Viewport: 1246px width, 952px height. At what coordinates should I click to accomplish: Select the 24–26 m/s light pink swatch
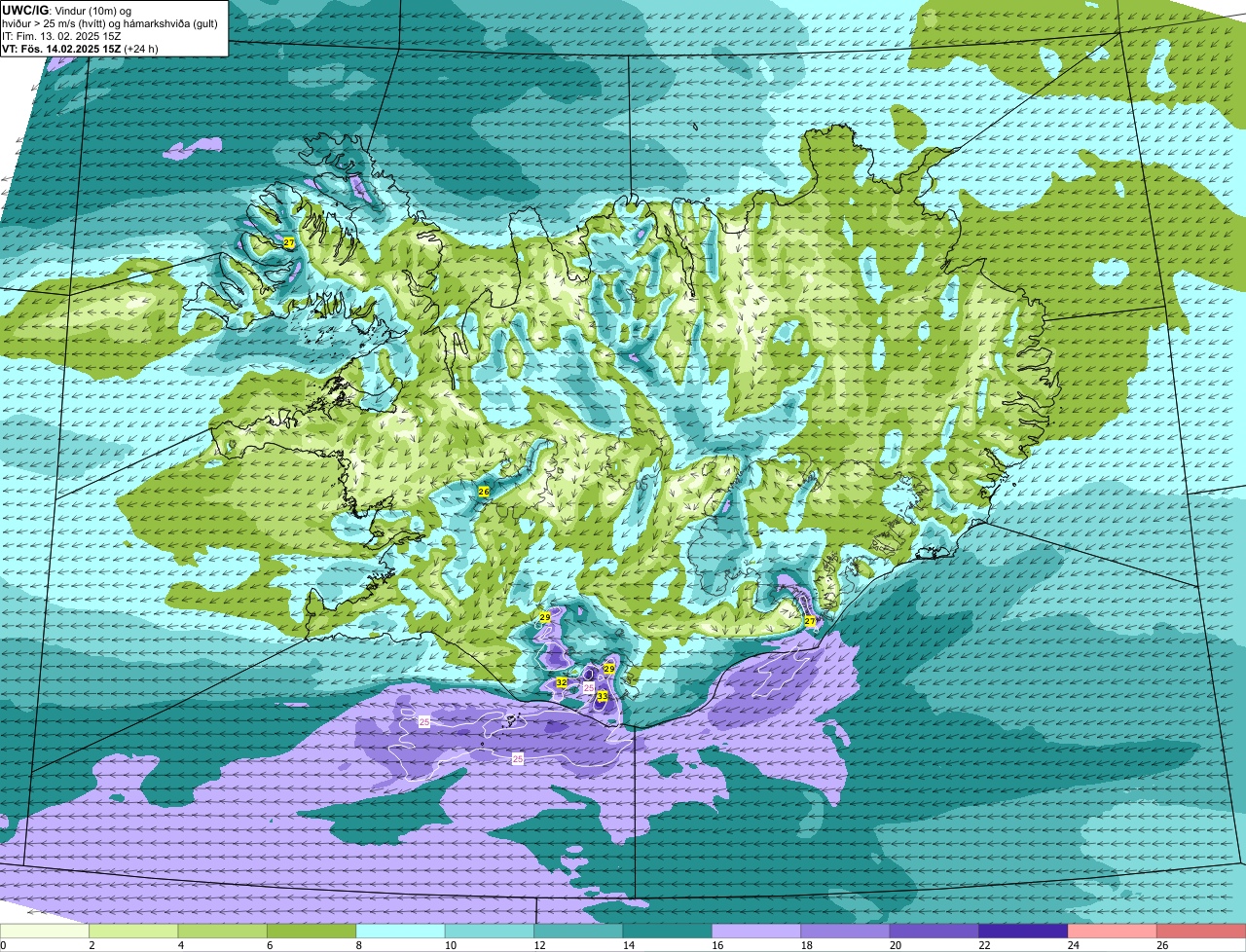[1113, 932]
